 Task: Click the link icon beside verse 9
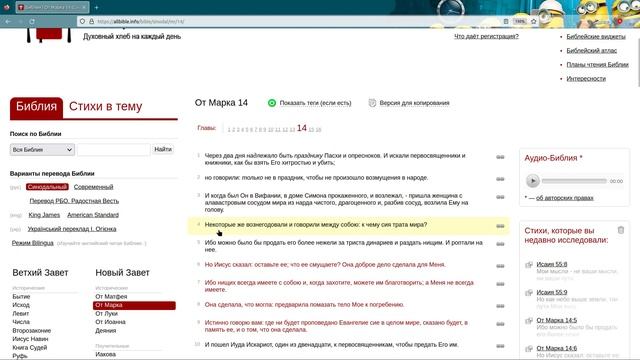tap(500, 324)
